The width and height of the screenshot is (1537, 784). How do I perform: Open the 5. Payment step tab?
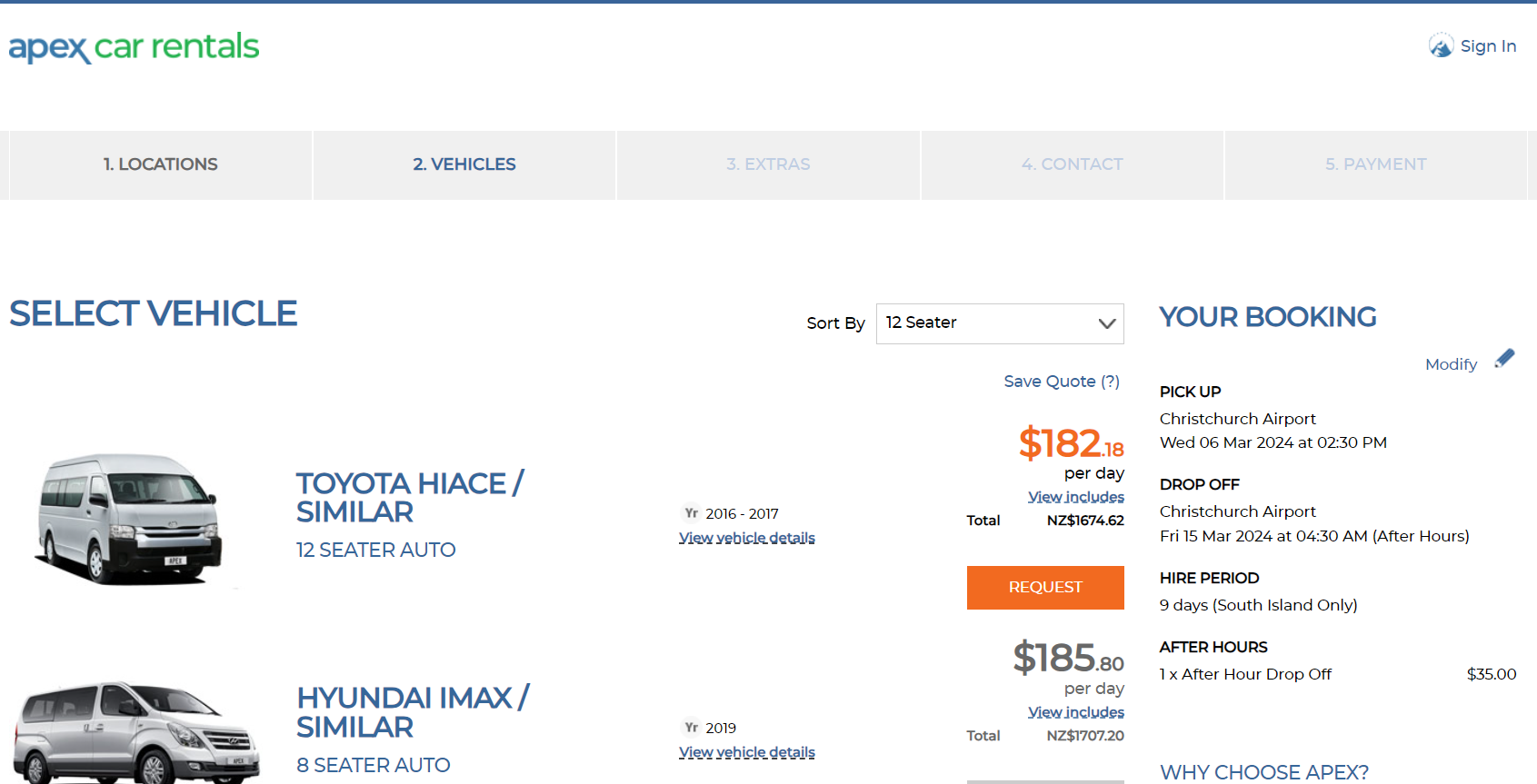click(1376, 164)
